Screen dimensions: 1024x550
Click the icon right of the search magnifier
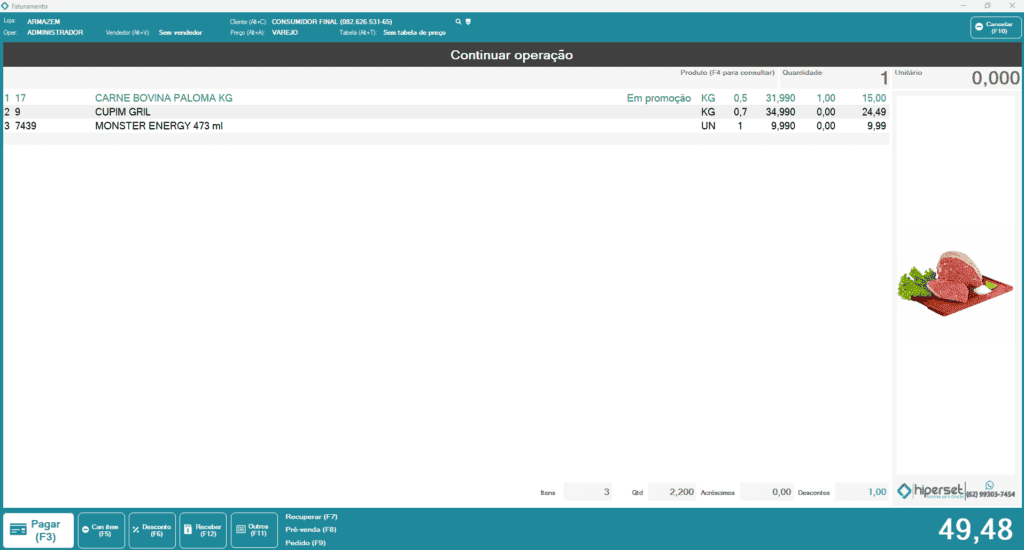(x=468, y=21)
